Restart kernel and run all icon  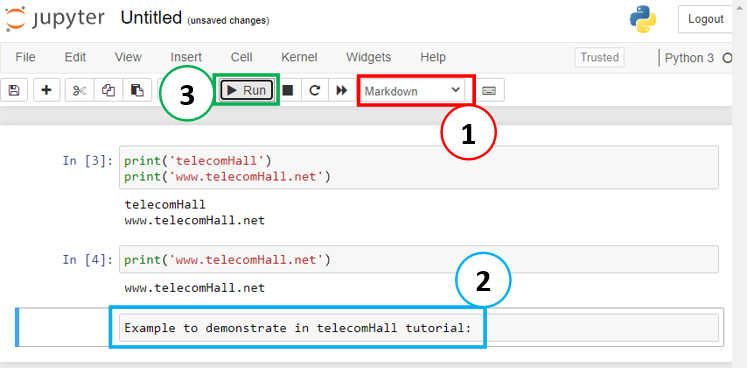click(x=342, y=91)
